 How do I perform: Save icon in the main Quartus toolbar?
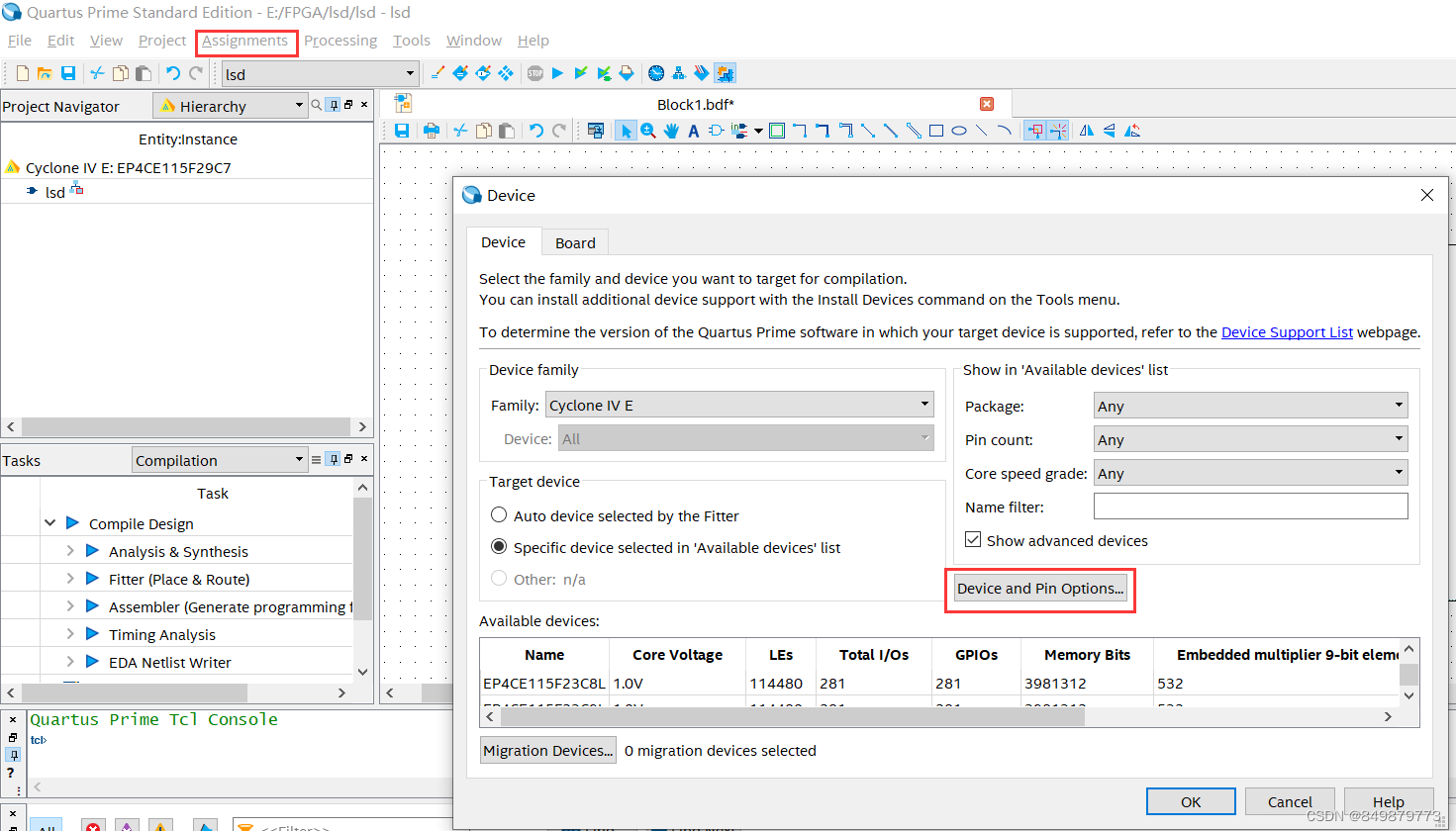coord(68,73)
